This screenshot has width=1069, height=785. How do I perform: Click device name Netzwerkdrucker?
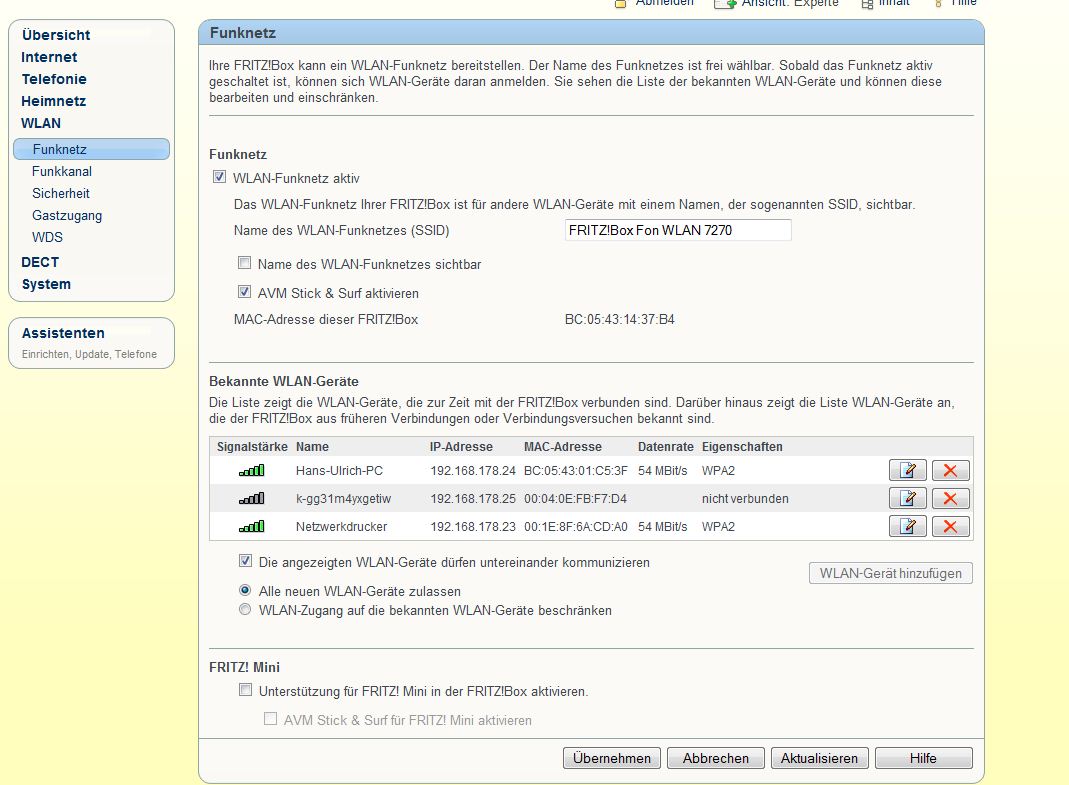click(x=342, y=527)
